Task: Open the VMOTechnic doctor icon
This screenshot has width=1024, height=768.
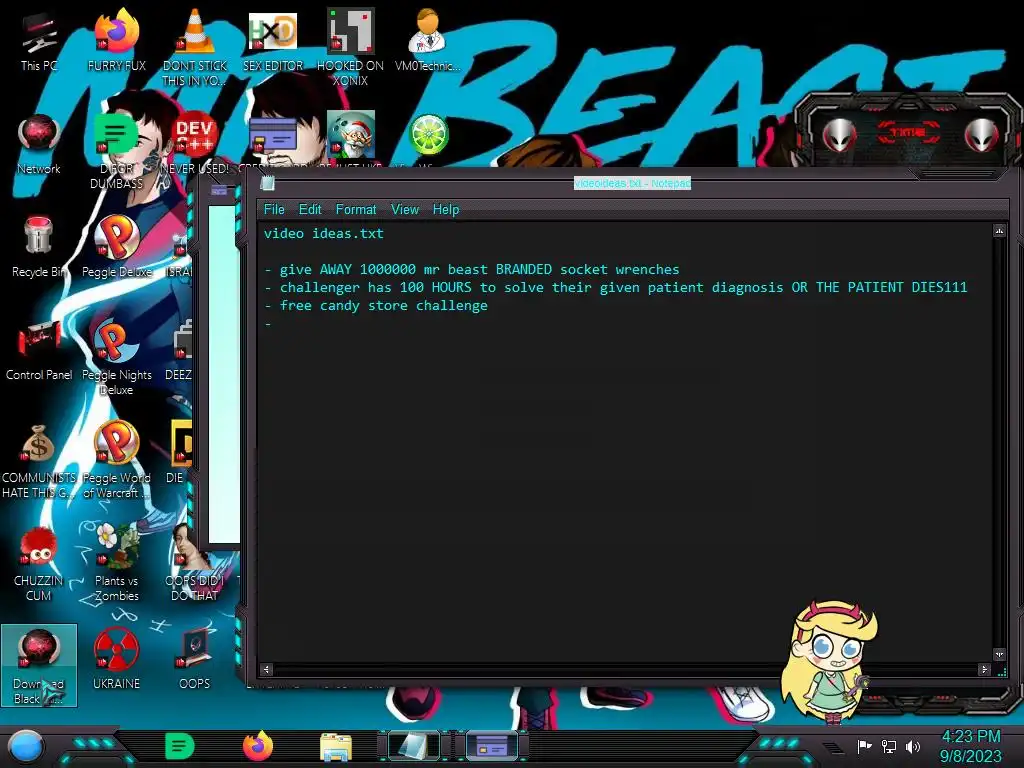Action: point(427,40)
